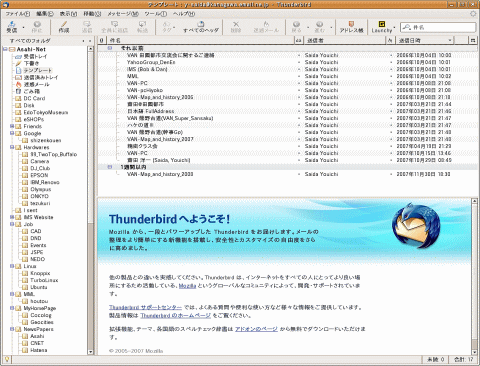Click the すべてのヘッダ all headers icon

coord(201,27)
